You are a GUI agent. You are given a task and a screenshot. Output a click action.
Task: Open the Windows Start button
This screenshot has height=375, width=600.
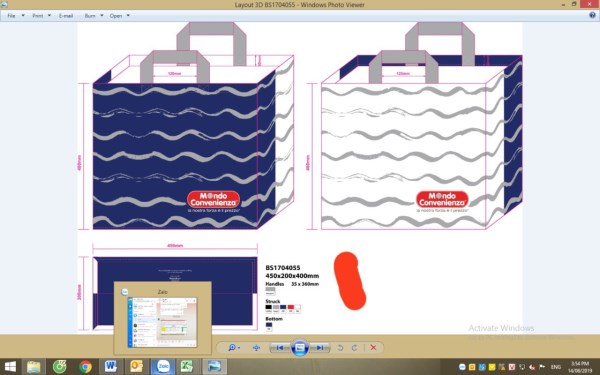point(10,367)
